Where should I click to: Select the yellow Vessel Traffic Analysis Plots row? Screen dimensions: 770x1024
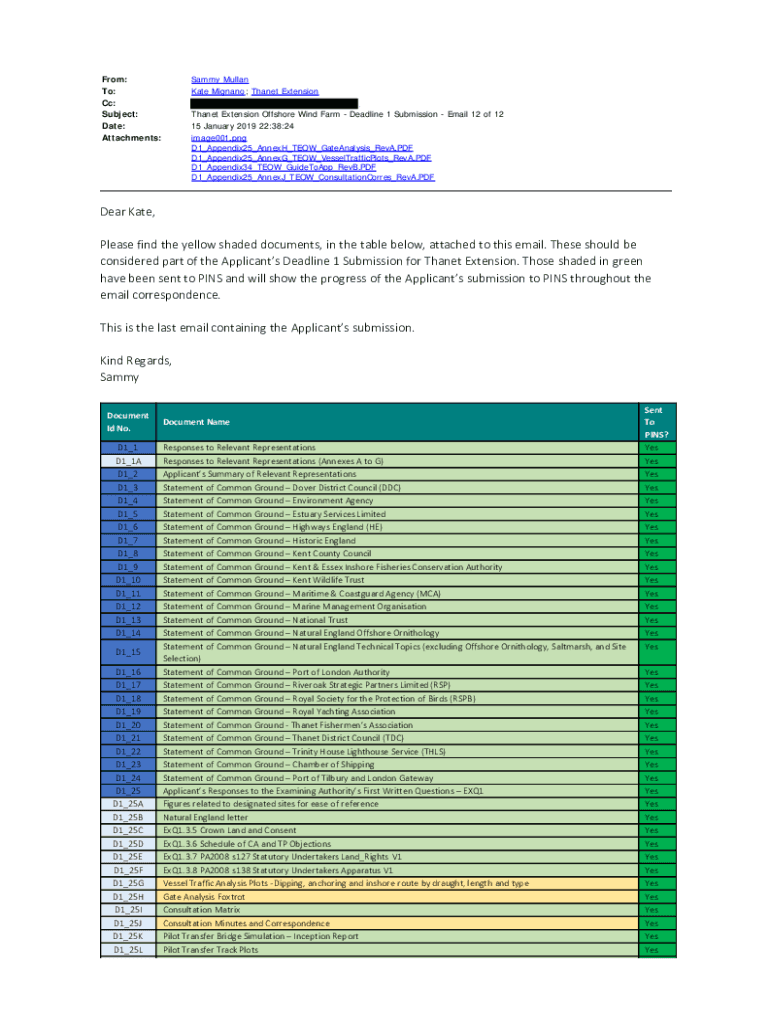(x=346, y=883)
